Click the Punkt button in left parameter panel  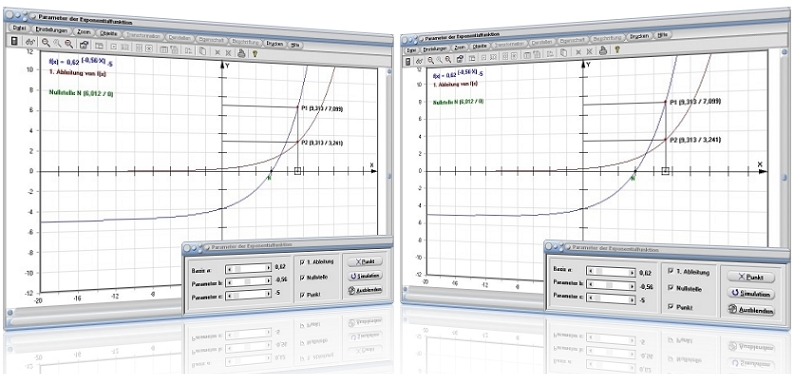click(365, 262)
